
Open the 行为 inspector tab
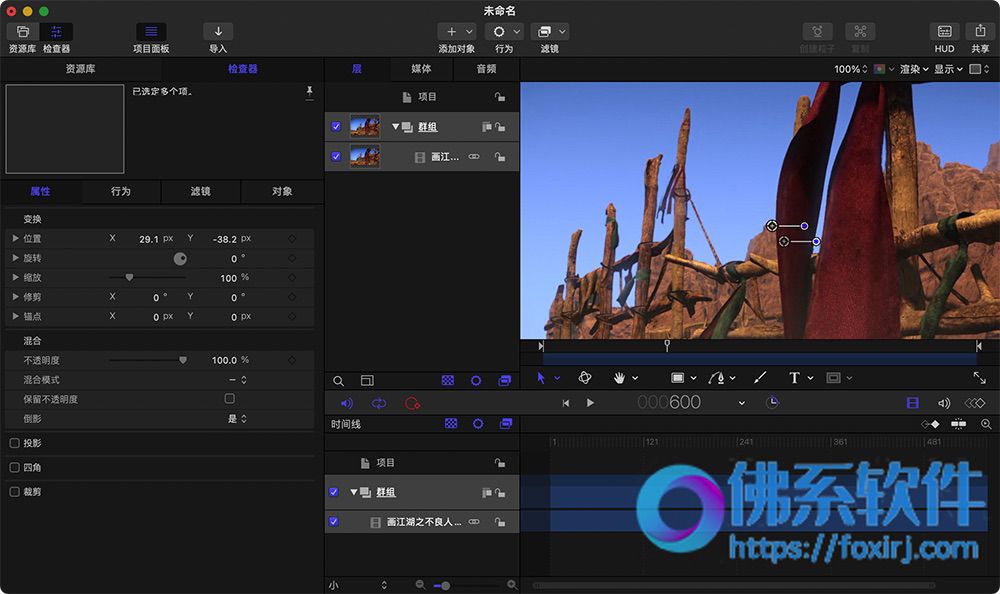coord(121,191)
